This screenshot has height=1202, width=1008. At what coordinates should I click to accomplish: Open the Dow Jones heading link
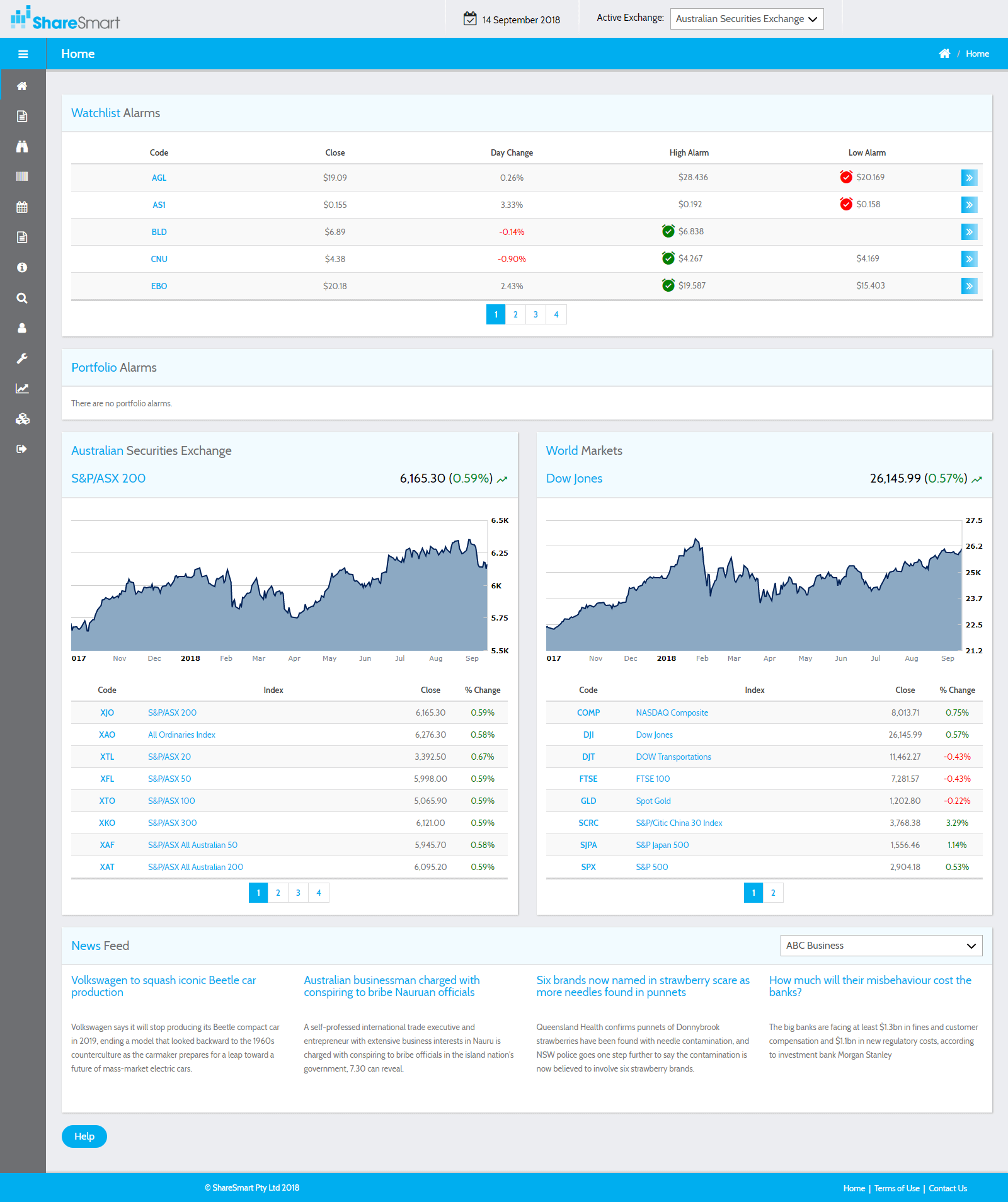[574, 478]
